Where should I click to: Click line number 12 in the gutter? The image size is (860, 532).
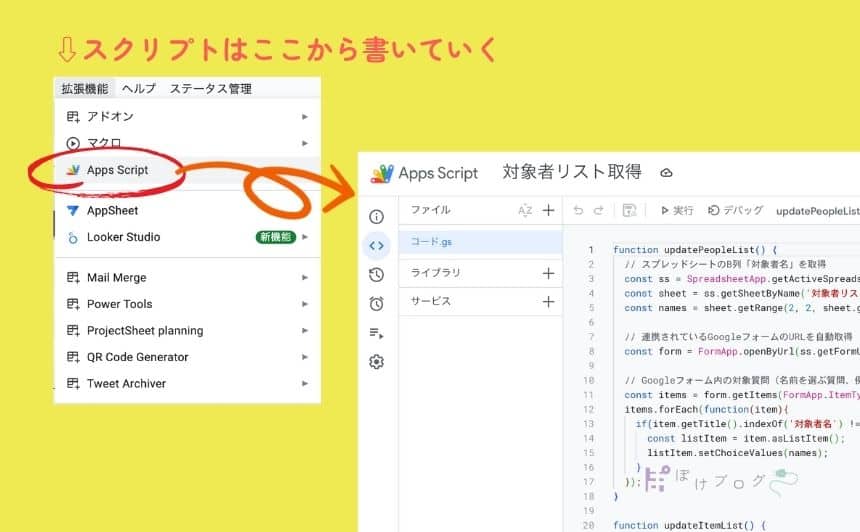589,410
